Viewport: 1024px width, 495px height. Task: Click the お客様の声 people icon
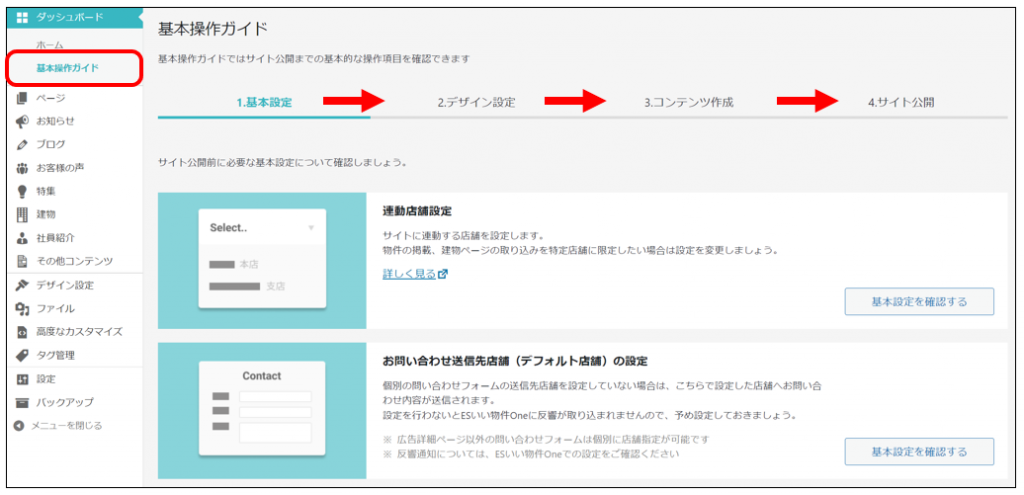pyautogui.click(x=22, y=168)
